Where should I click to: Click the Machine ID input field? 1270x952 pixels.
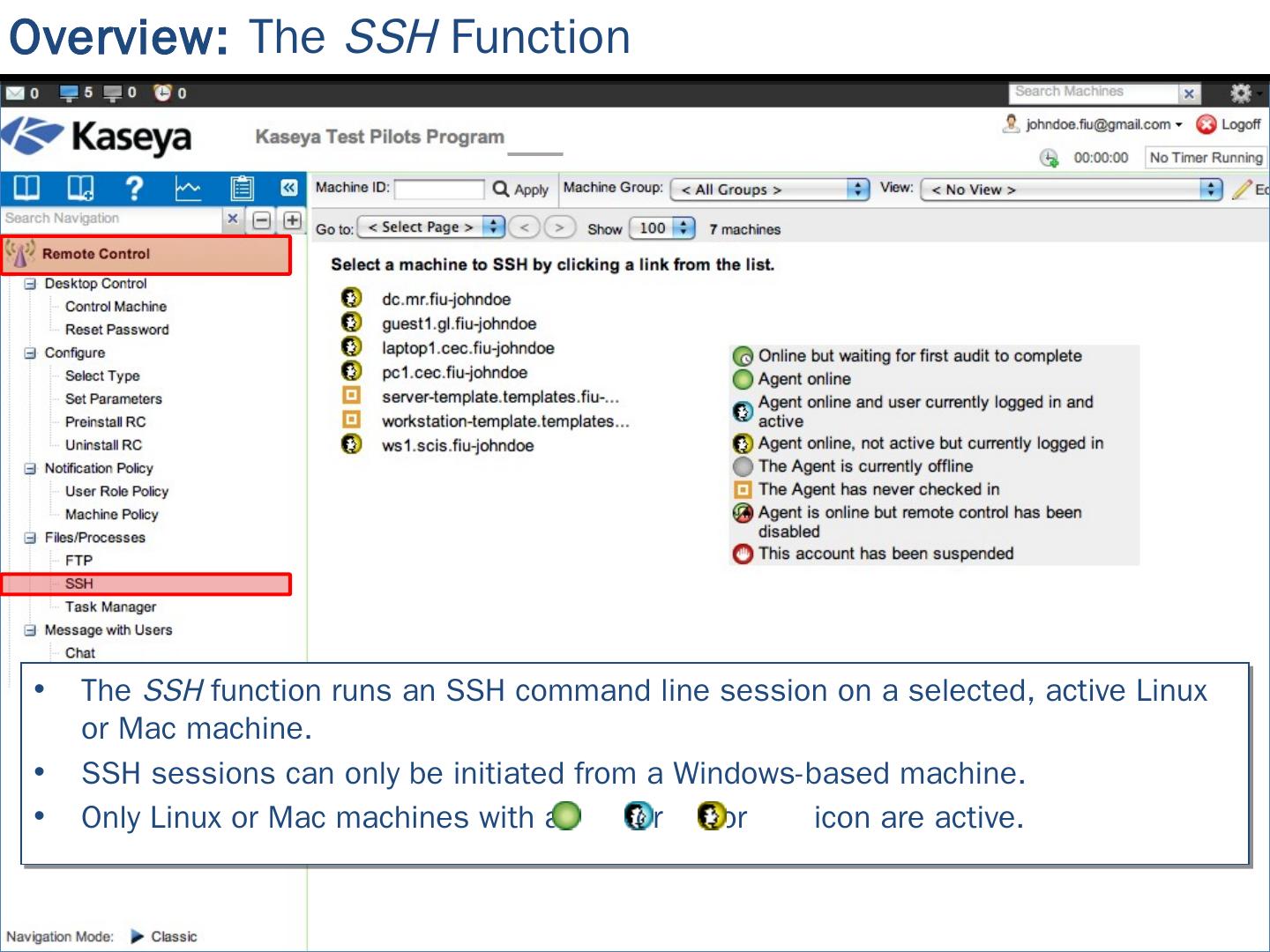[438, 189]
